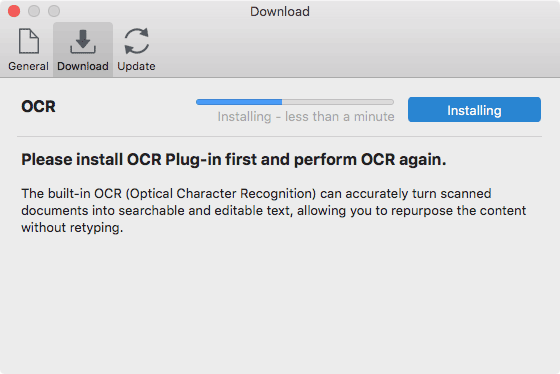Click the Download window title text

tap(280, 11)
